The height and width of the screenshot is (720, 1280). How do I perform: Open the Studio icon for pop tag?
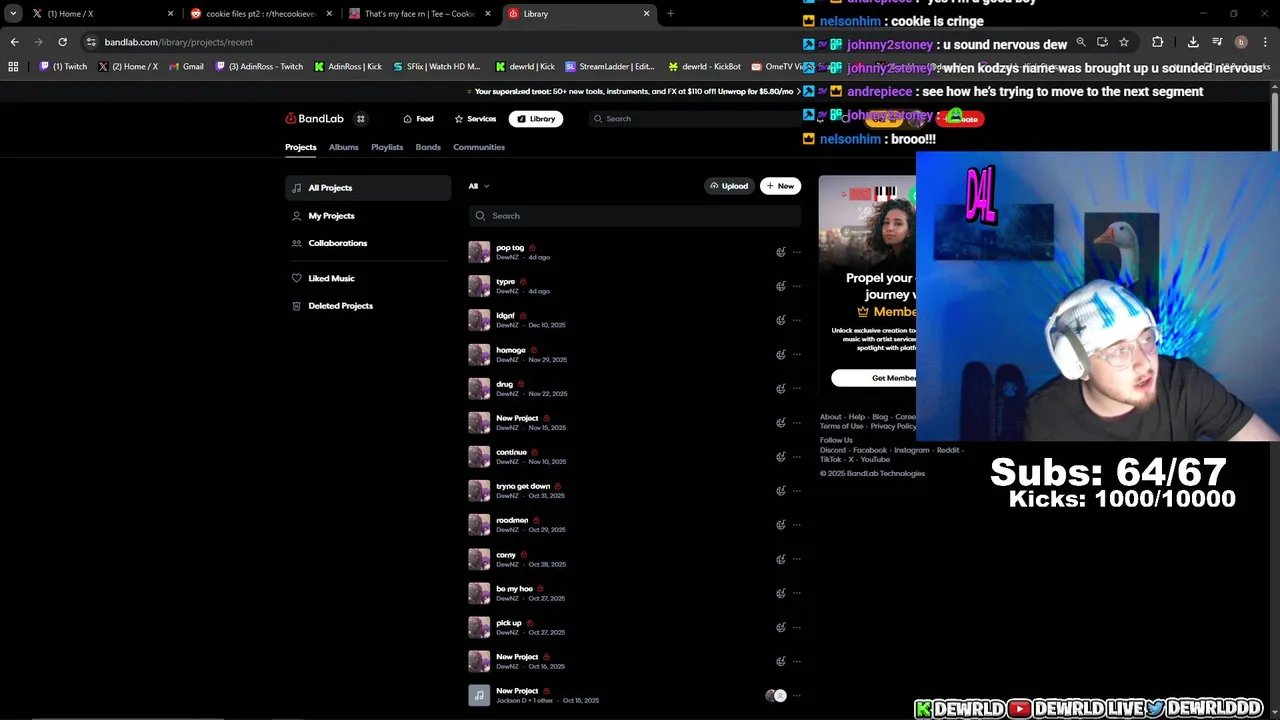point(781,252)
